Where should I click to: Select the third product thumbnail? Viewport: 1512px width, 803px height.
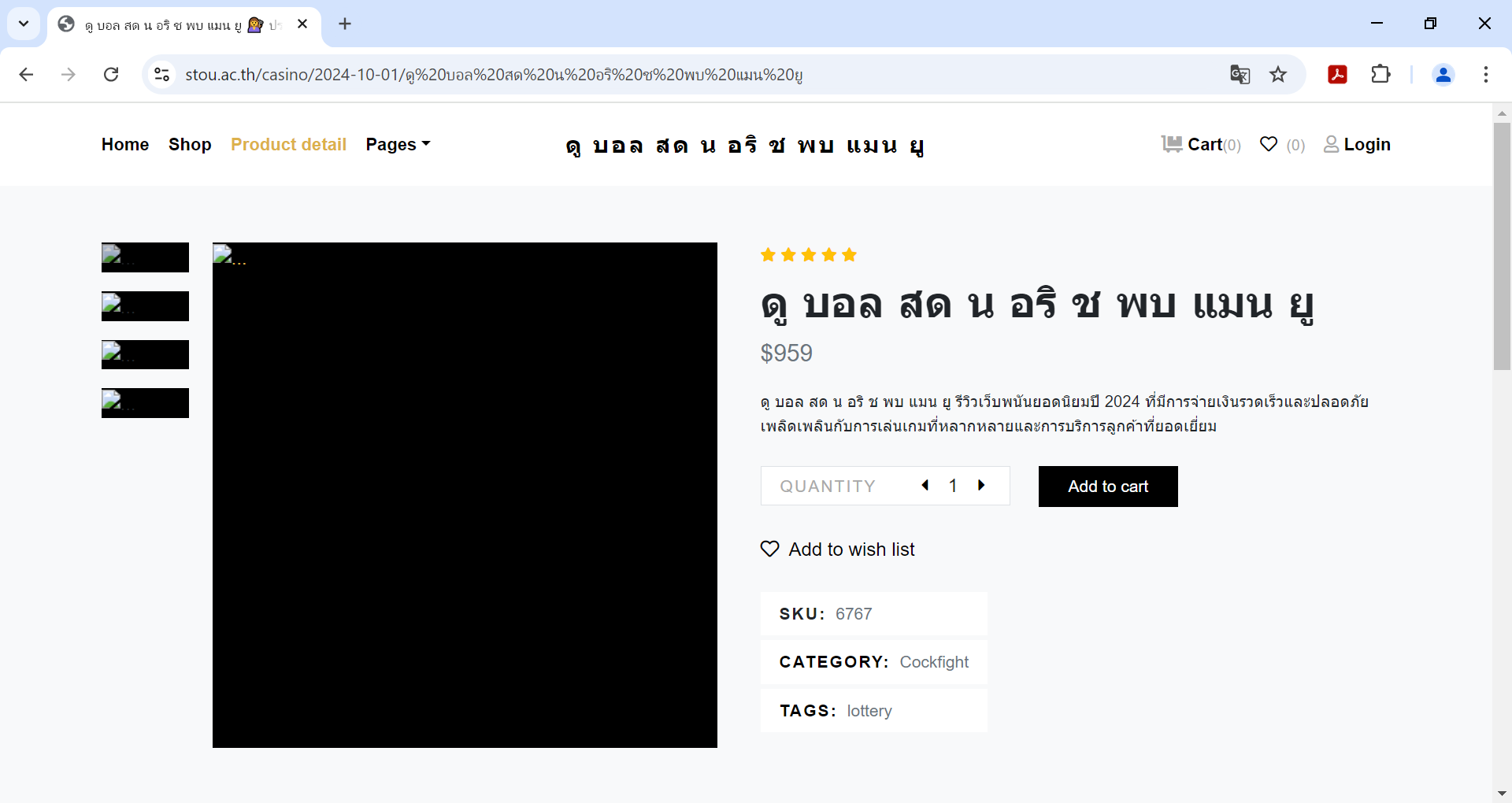(x=145, y=354)
